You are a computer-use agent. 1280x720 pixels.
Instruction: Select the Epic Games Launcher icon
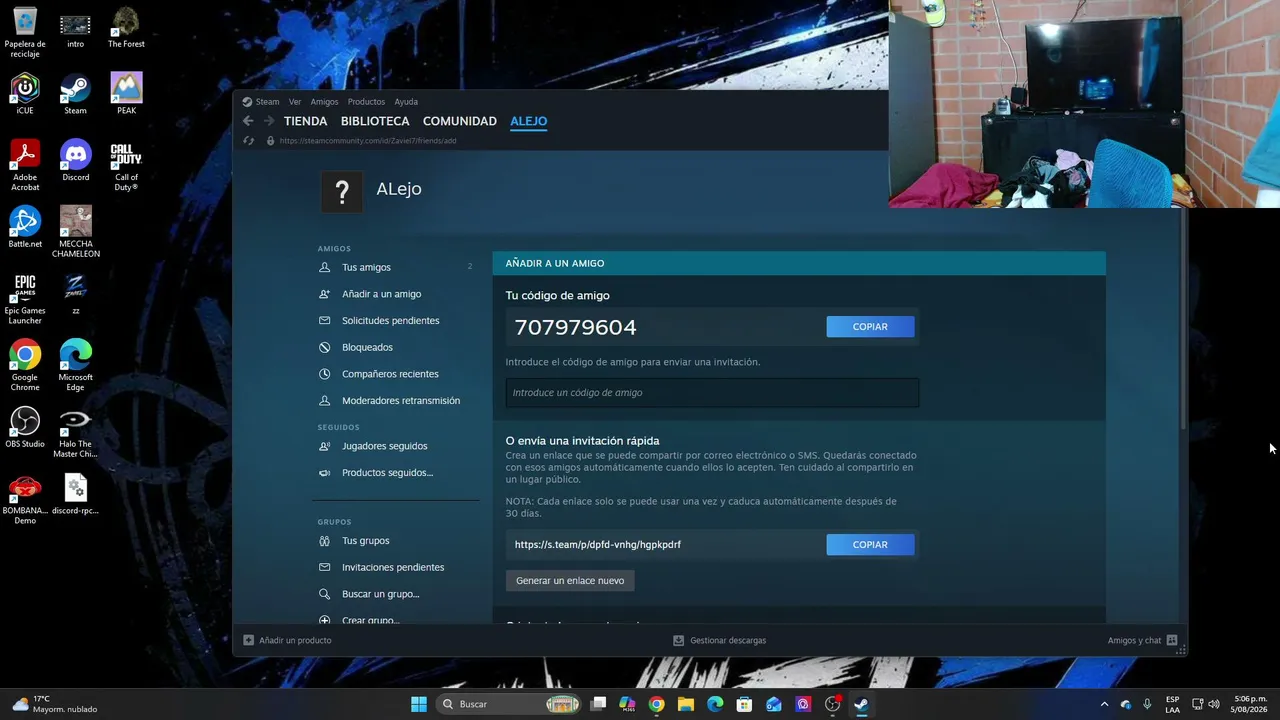[x=25, y=299]
